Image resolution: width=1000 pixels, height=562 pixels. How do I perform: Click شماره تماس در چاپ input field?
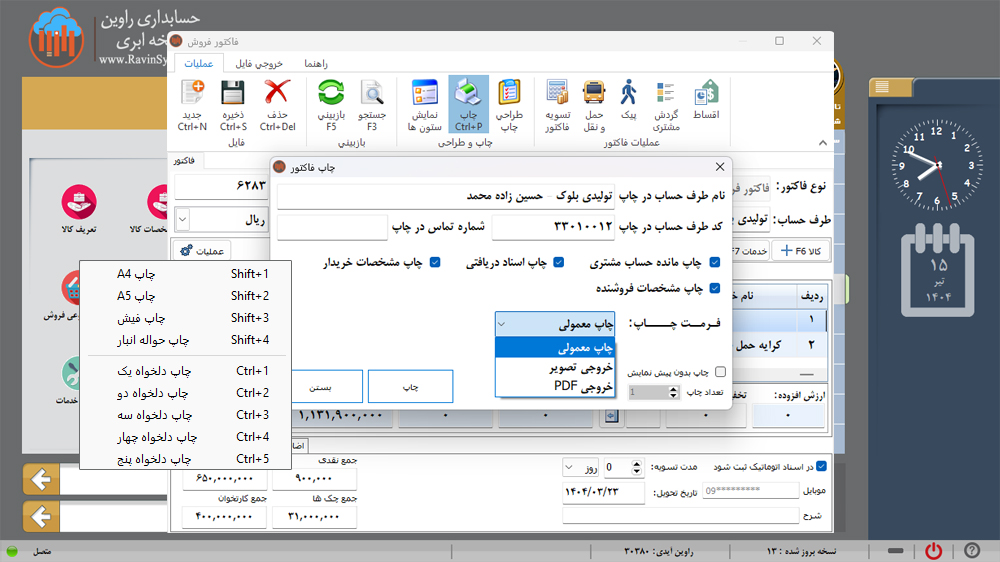(331, 227)
